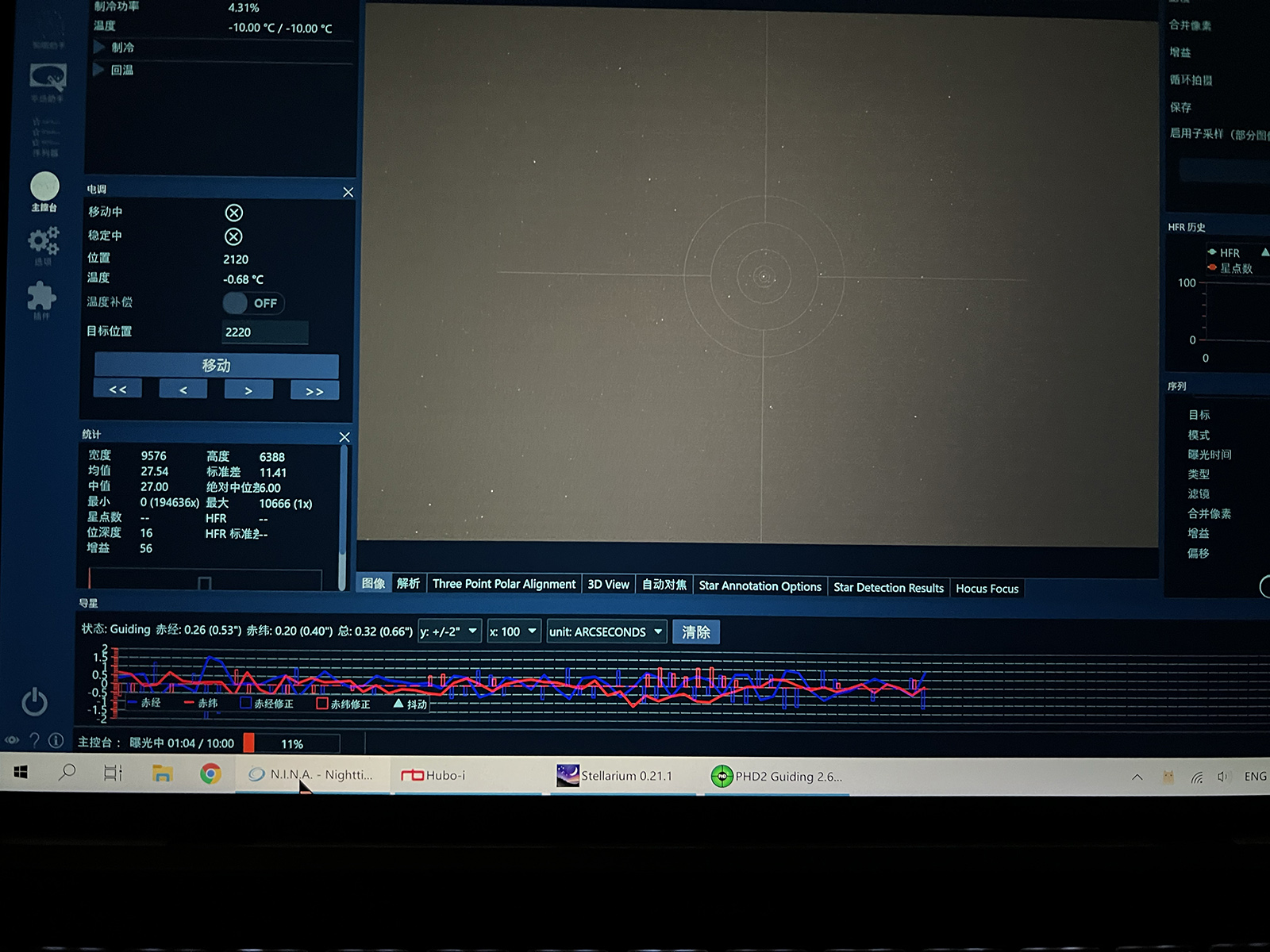The width and height of the screenshot is (1270, 952).
Task: Open the y: +/-2" scale dropdown
Action: point(449,631)
